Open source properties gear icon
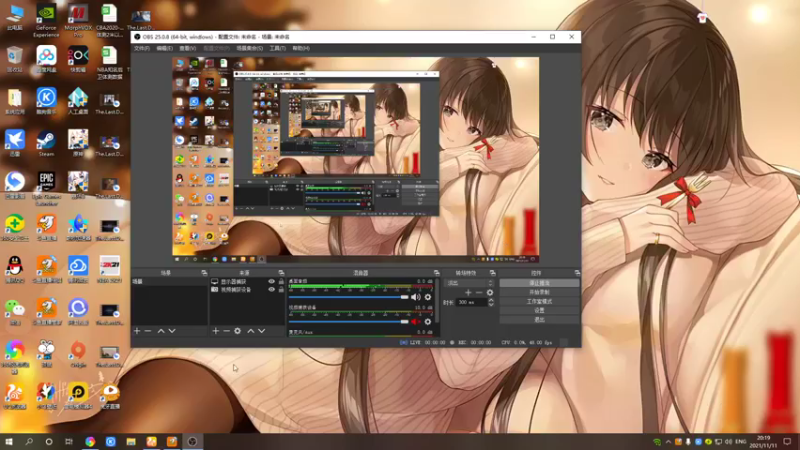The height and width of the screenshot is (450, 800). tap(237, 331)
